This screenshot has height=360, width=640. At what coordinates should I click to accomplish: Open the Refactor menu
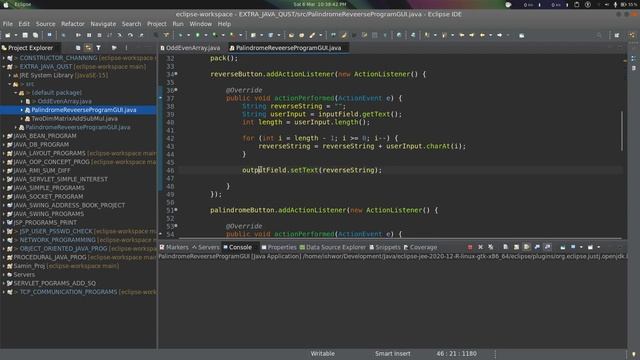coord(73,24)
